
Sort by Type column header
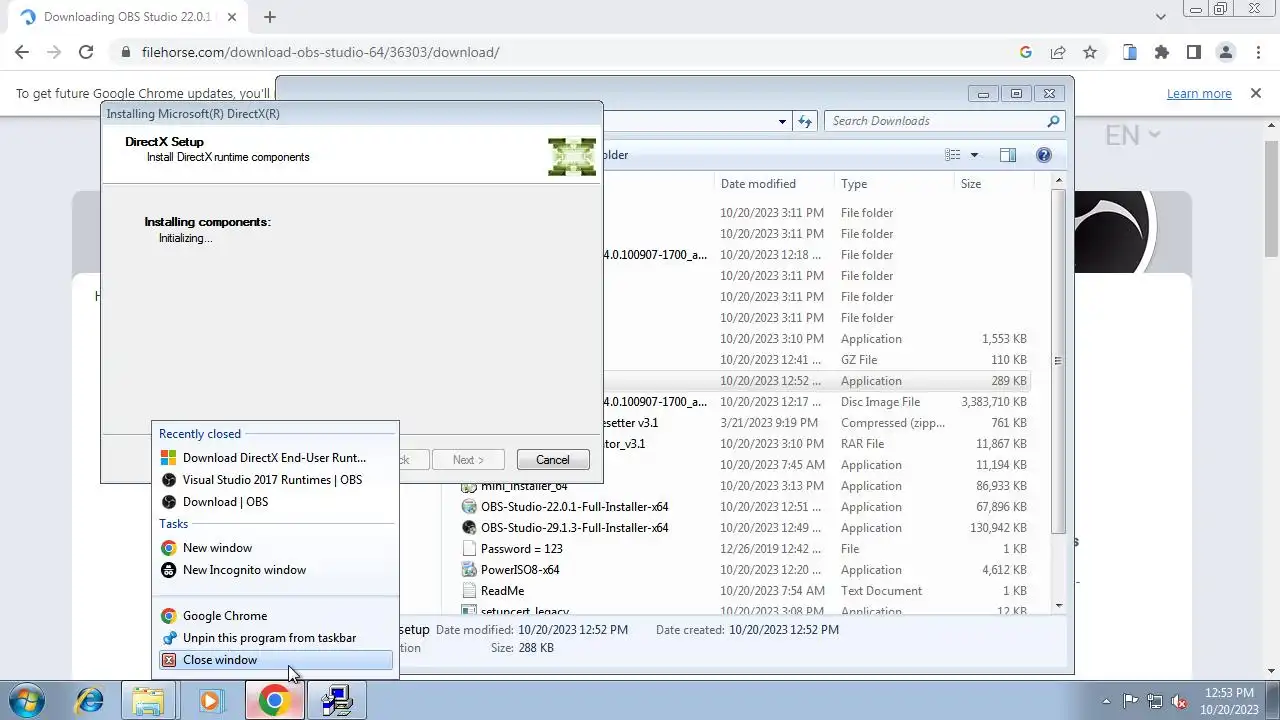coord(894,184)
